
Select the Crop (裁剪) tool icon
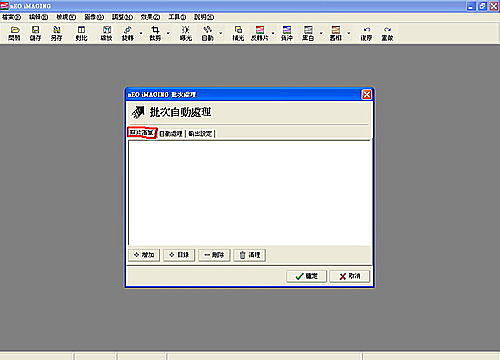[155, 33]
